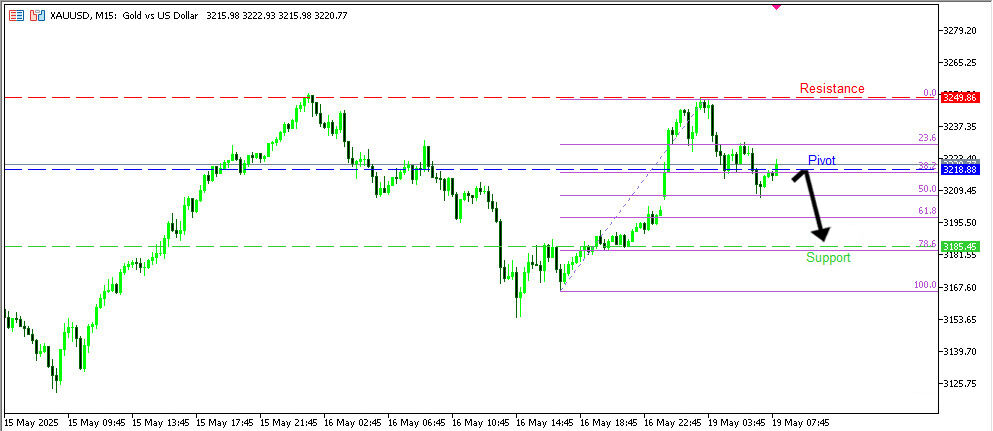Select the green Support text label
Screen dimensions: 993x431
[828, 258]
